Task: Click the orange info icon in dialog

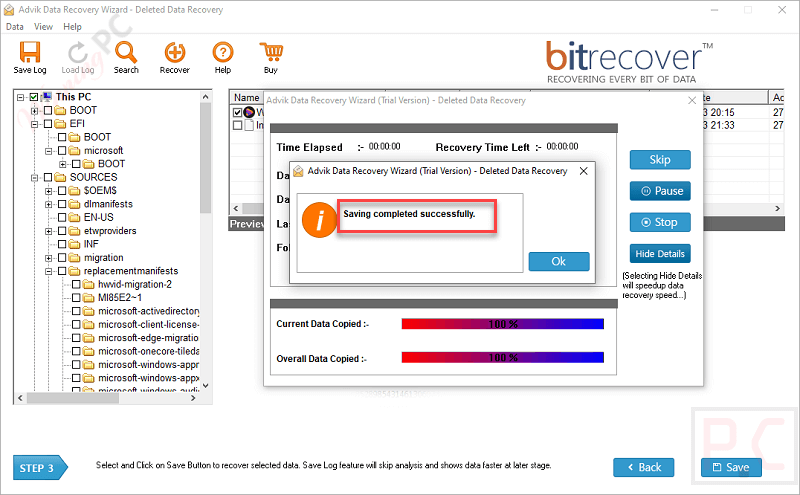Action: tap(319, 220)
